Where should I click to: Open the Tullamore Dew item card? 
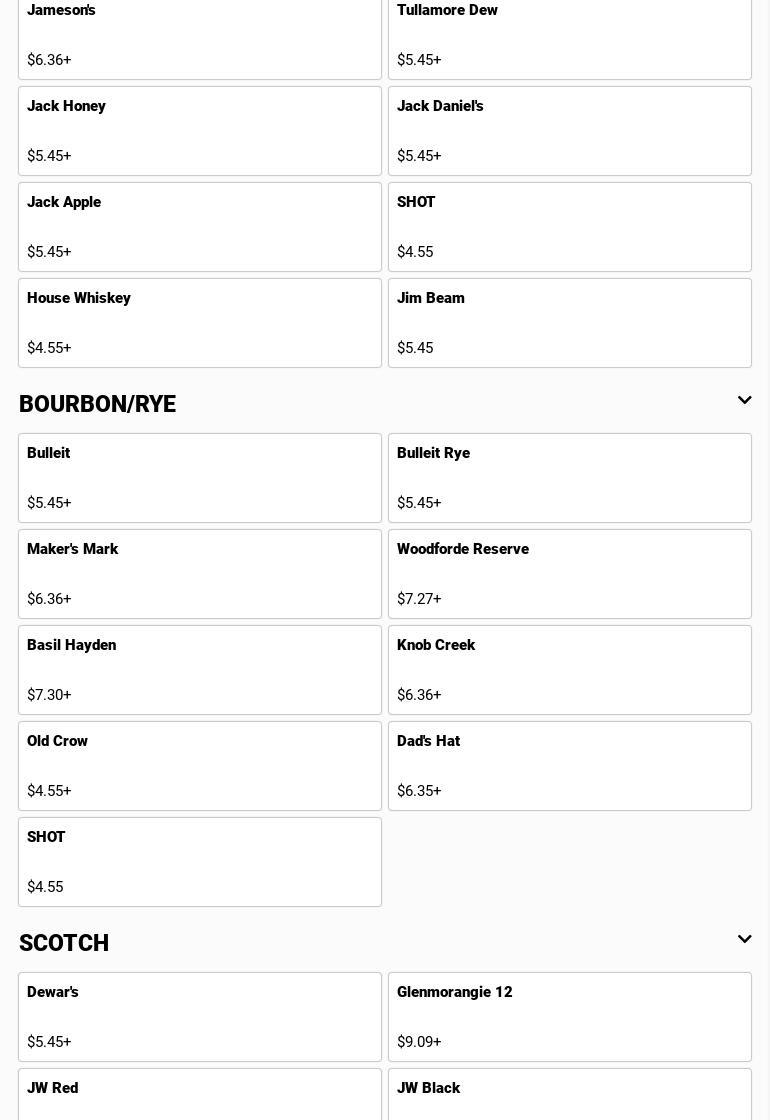point(569,35)
